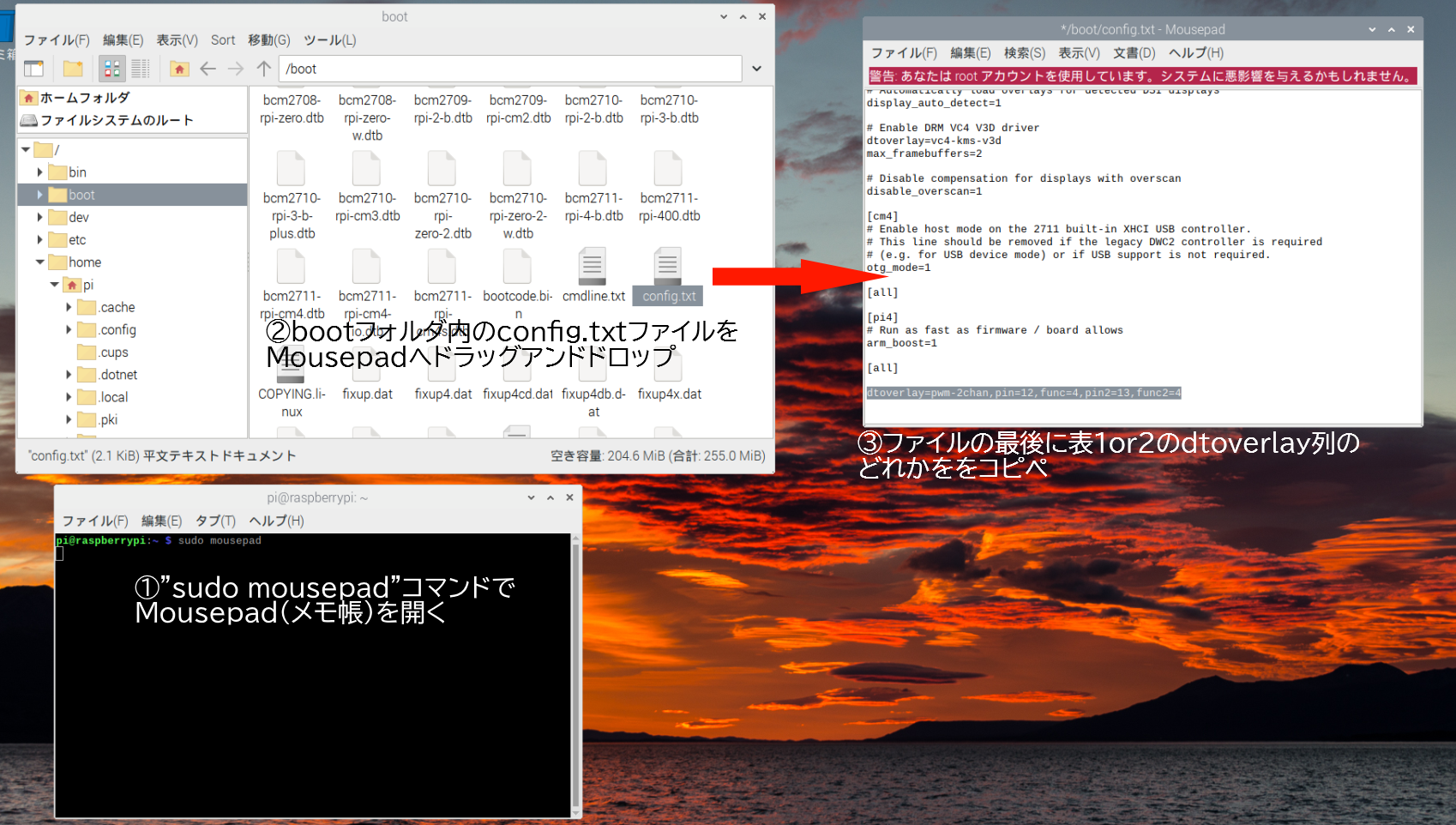Click the /boot path input field

[x=510, y=69]
